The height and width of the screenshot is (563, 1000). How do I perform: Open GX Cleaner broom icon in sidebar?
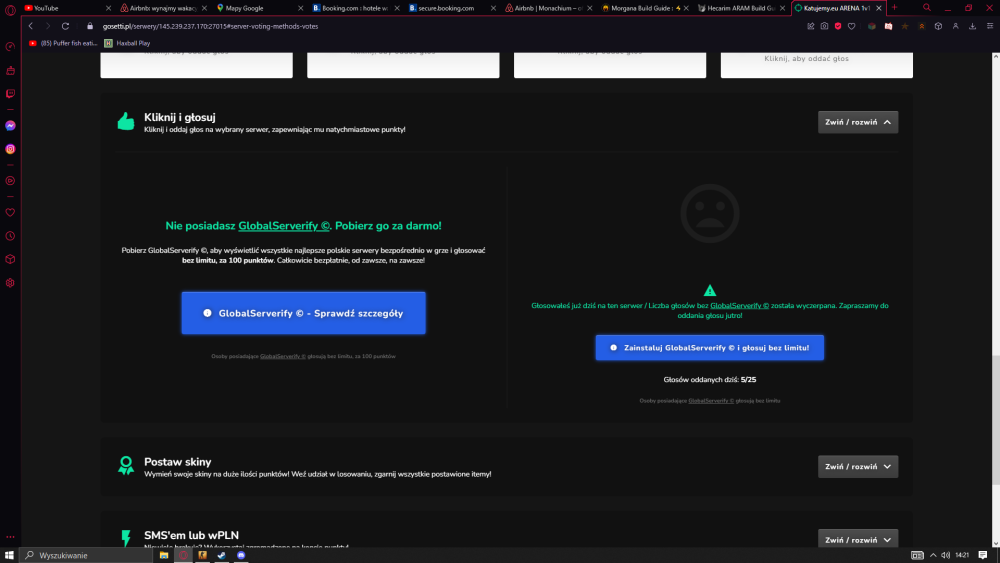coord(10,71)
